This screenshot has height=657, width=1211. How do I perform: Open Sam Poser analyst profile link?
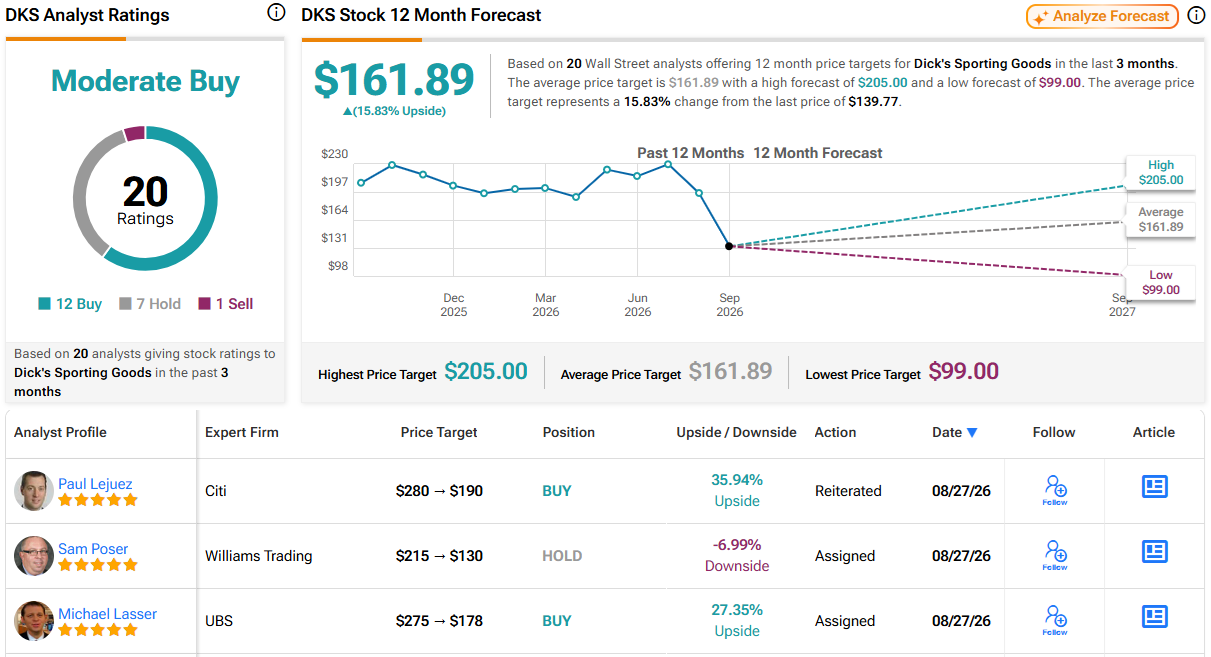93,548
